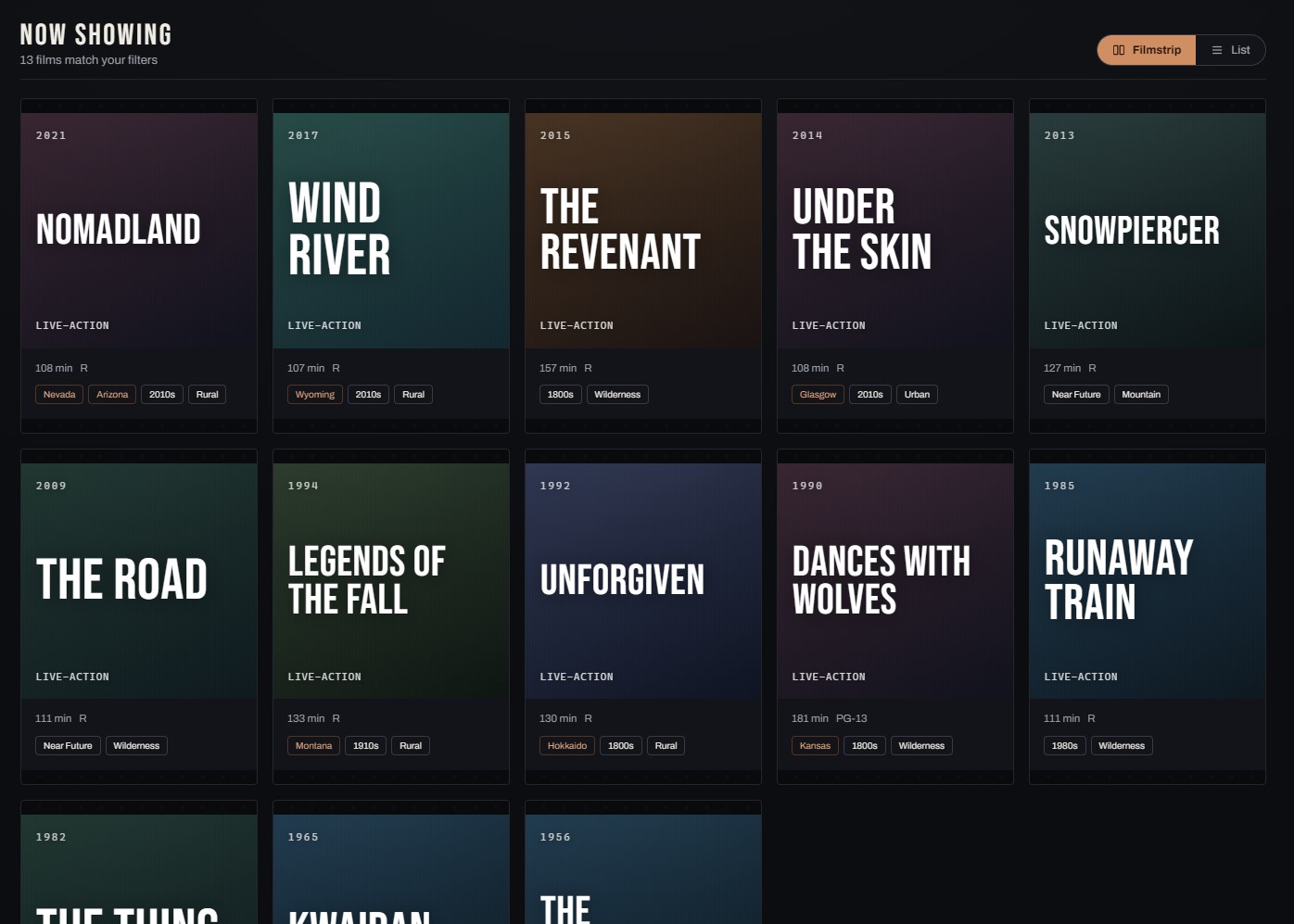The height and width of the screenshot is (924, 1294).
Task: Click the Montana tag
Action: point(313,746)
